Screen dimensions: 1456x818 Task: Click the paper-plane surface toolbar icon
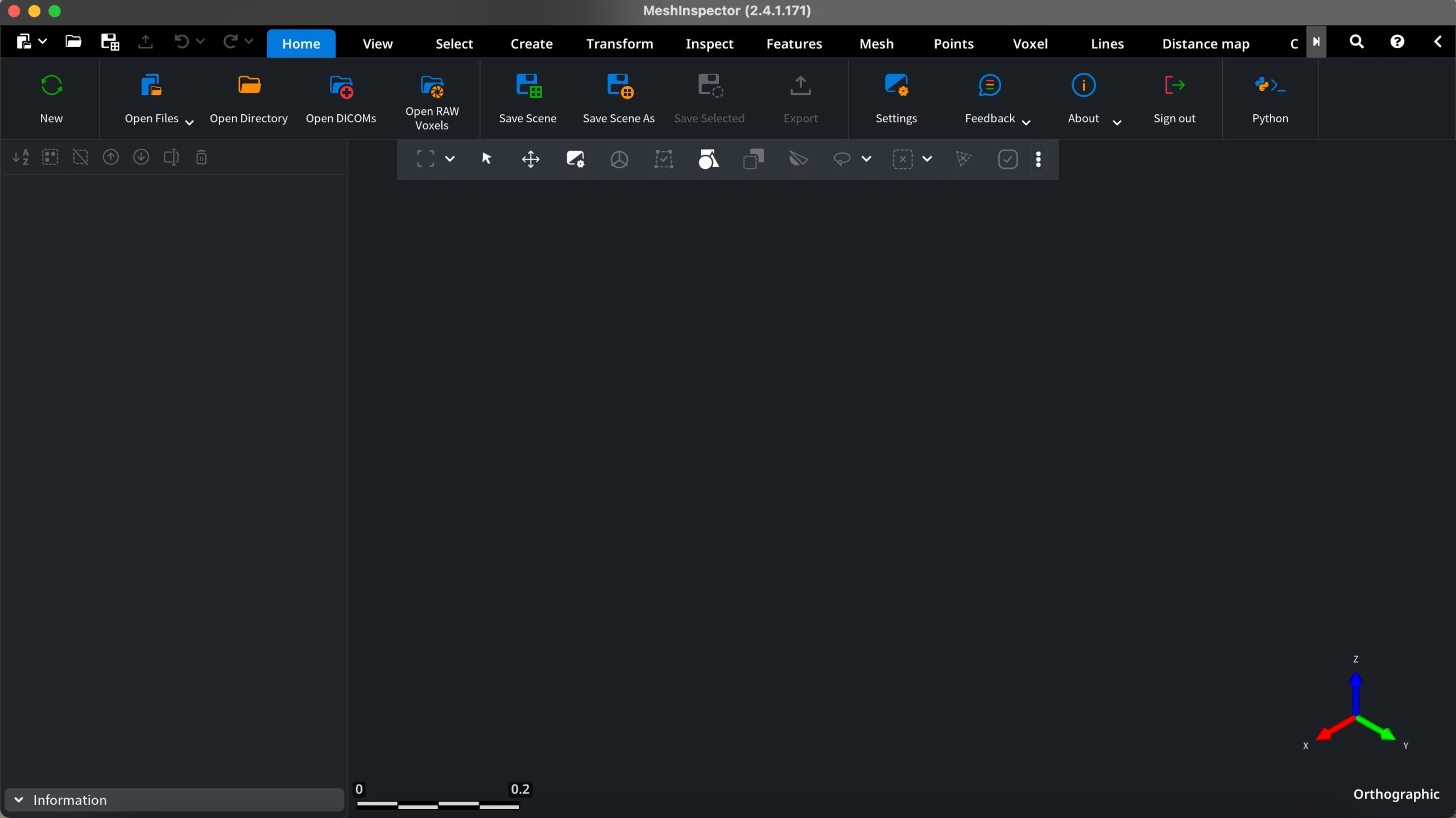click(x=799, y=159)
